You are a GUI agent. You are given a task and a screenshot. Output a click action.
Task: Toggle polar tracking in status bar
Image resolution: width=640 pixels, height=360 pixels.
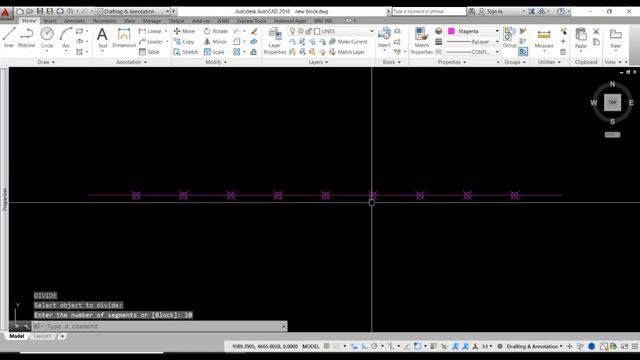click(x=374, y=346)
